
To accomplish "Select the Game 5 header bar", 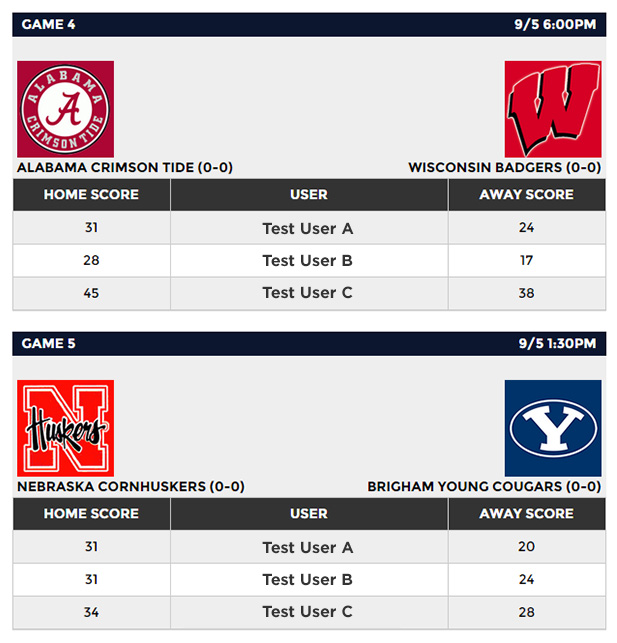I will coord(309,344).
